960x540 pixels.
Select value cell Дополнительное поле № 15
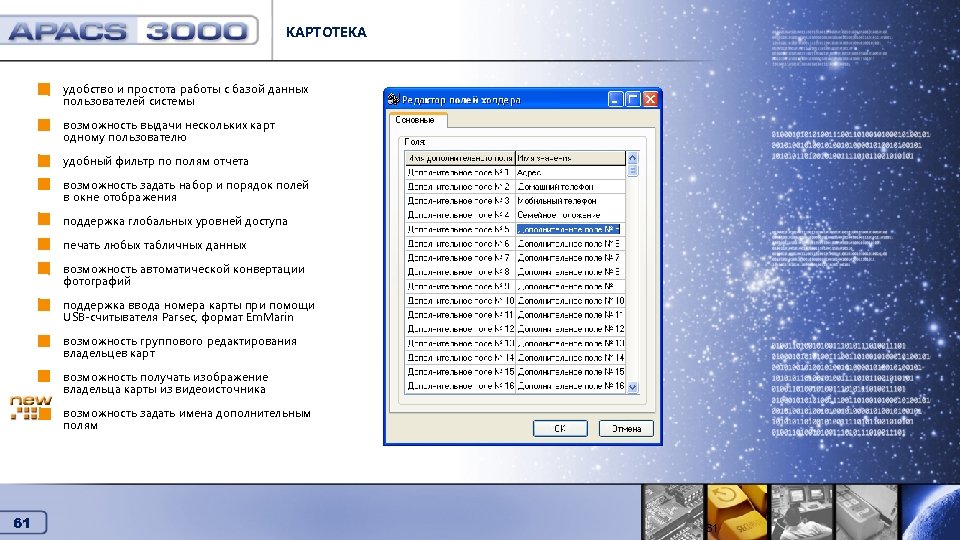coord(570,372)
